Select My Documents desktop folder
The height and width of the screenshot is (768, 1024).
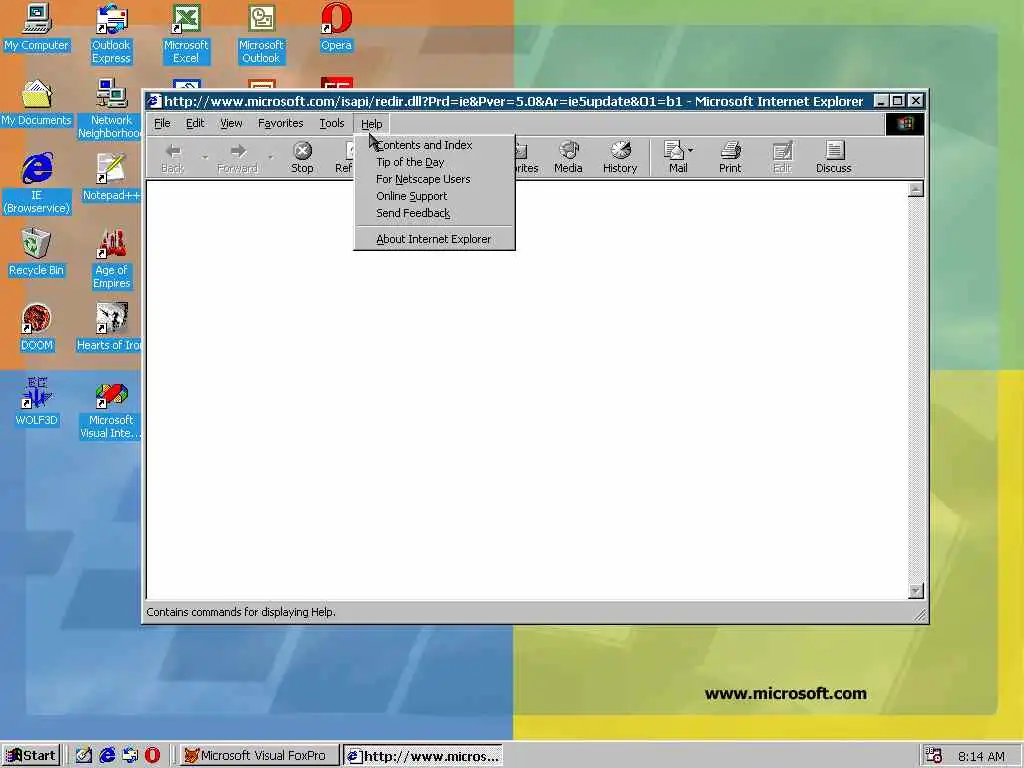pyautogui.click(x=37, y=103)
